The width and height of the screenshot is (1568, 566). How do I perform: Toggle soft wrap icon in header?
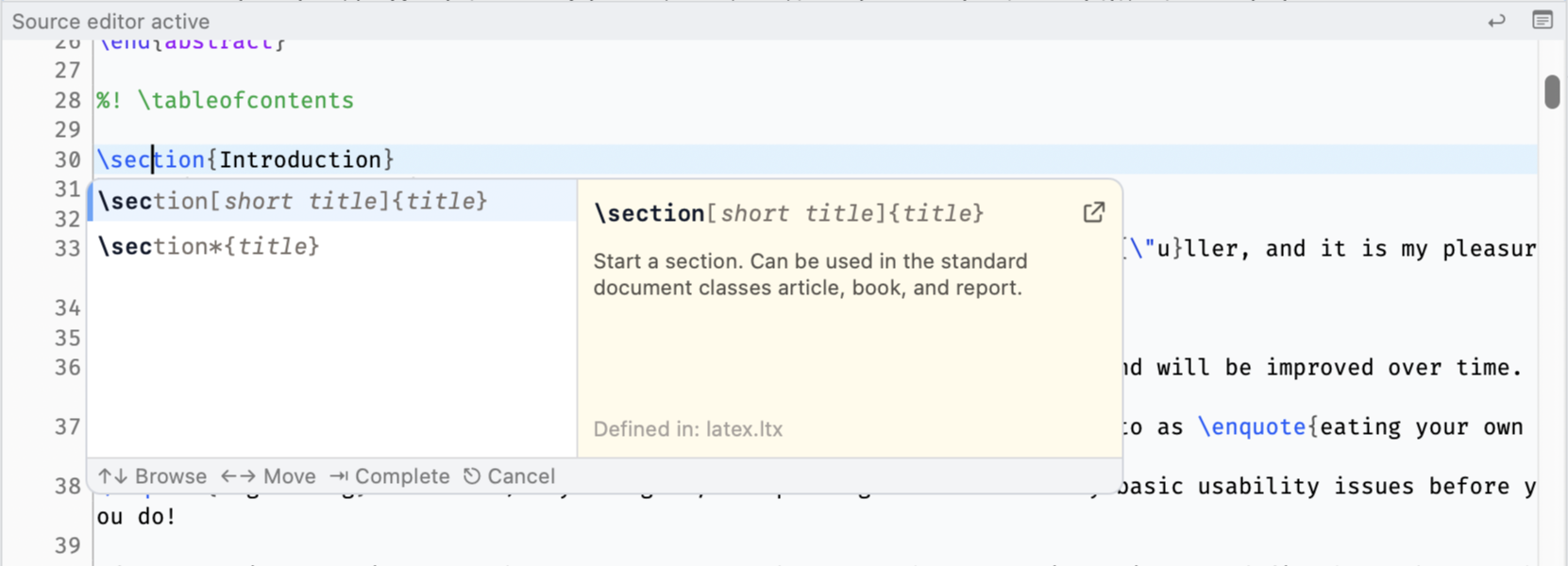tap(1496, 20)
